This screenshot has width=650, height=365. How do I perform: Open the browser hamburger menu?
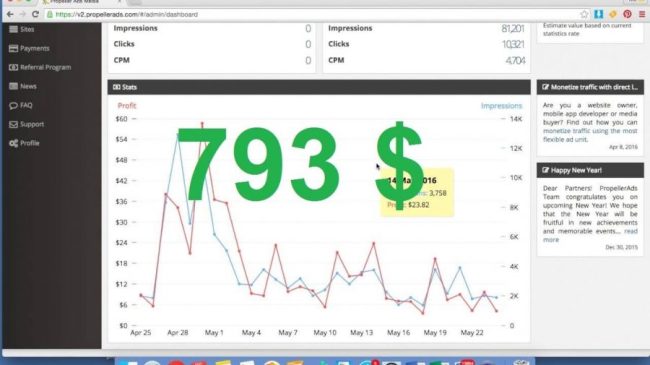[x=642, y=15]
